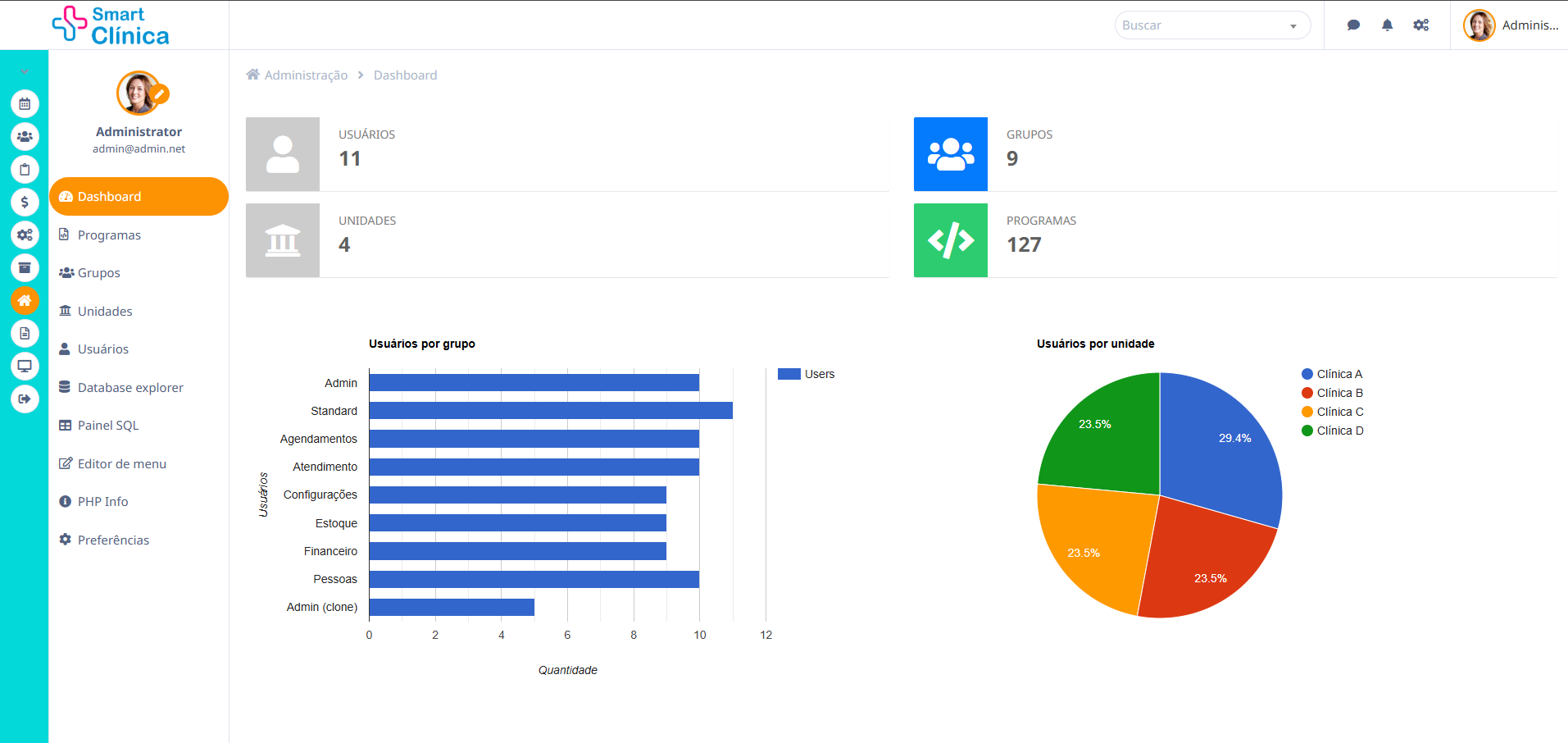Click the Administração breadcrumb link

pyautogui.click(x=306, y=75)
